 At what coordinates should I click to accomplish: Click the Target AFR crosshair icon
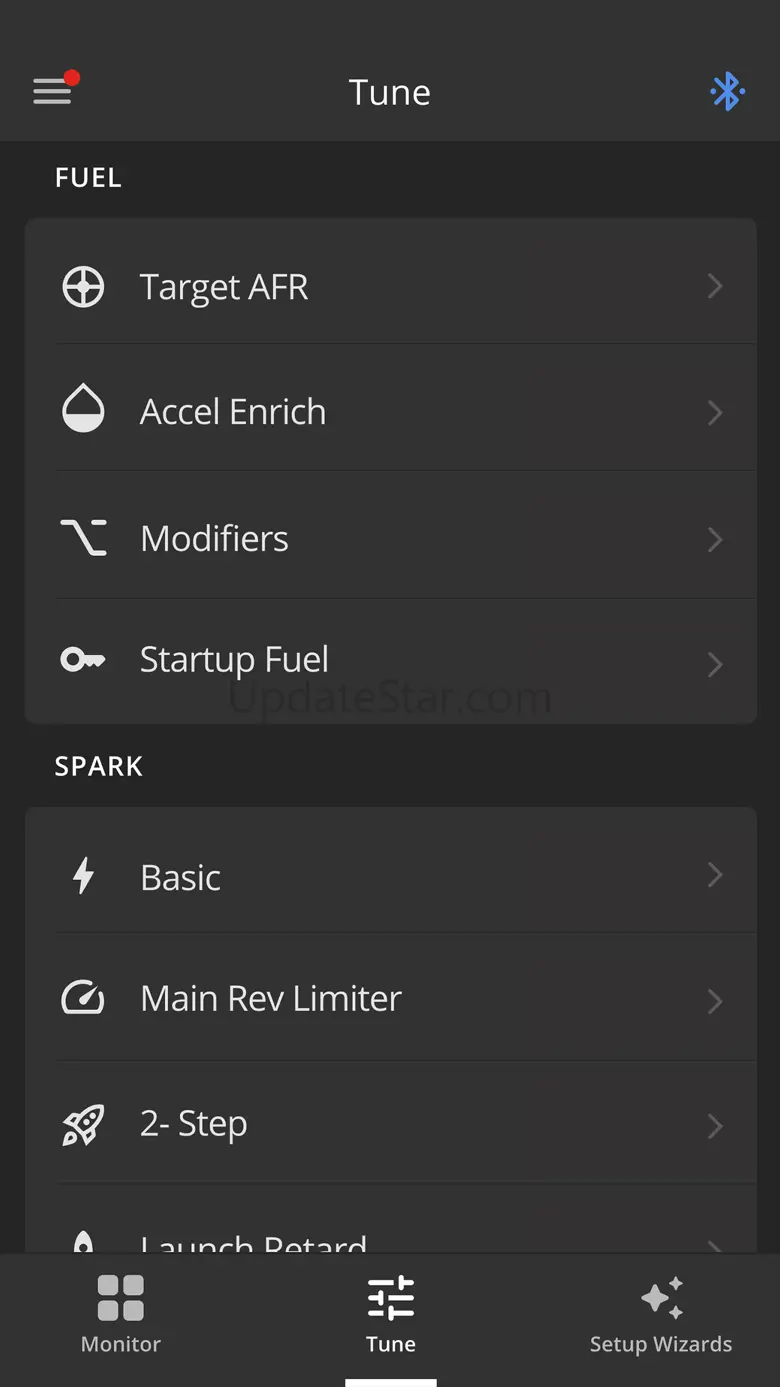83,287
